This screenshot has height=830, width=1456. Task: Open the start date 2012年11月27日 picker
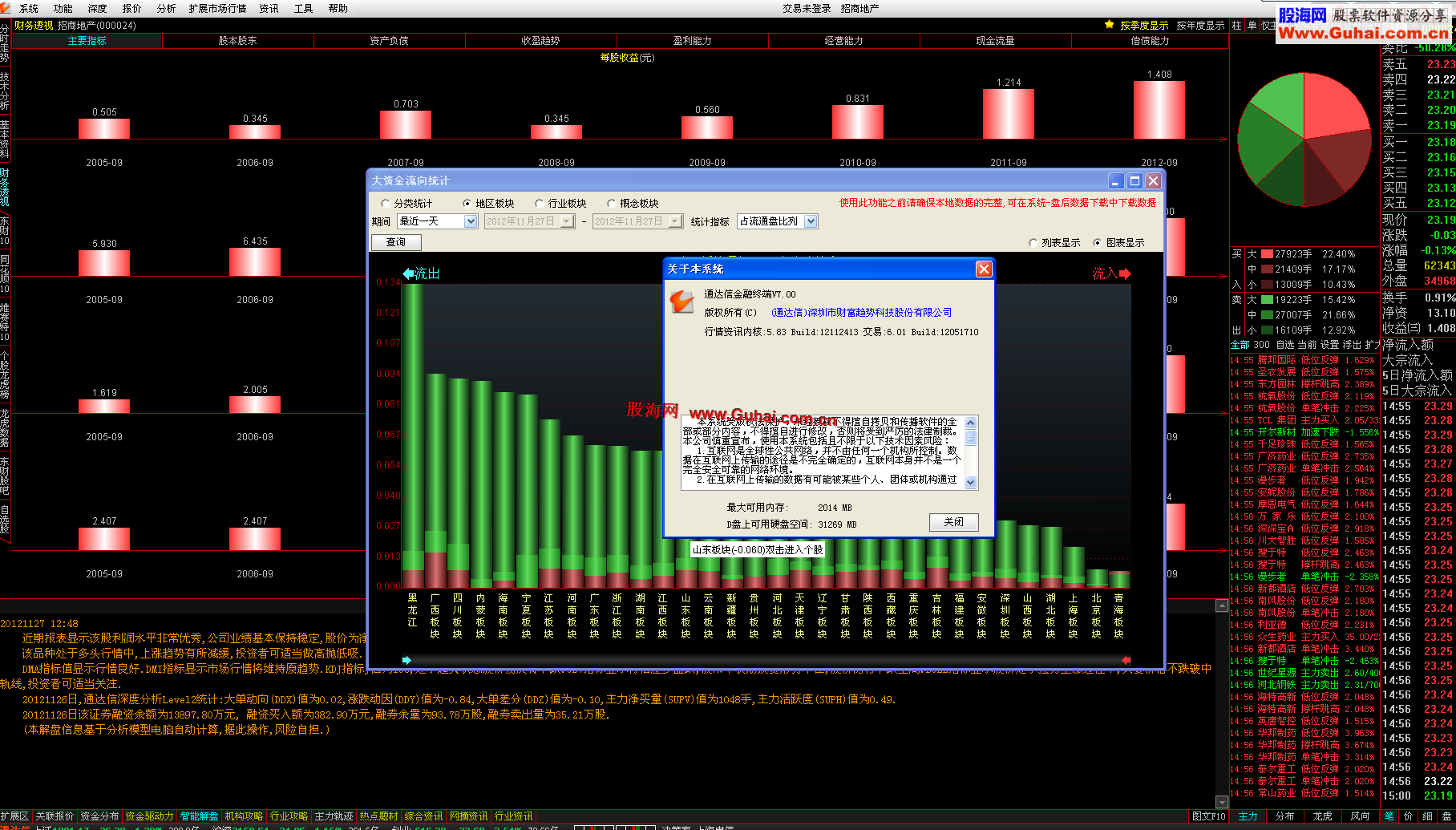[530, 221]
